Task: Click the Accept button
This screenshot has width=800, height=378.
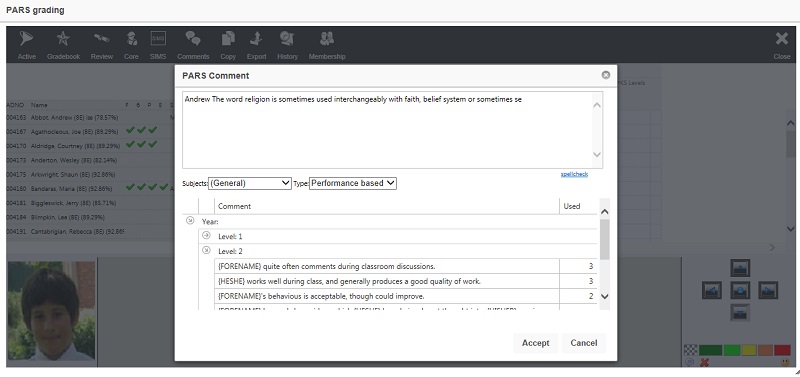Action: [x=535, y=343]
